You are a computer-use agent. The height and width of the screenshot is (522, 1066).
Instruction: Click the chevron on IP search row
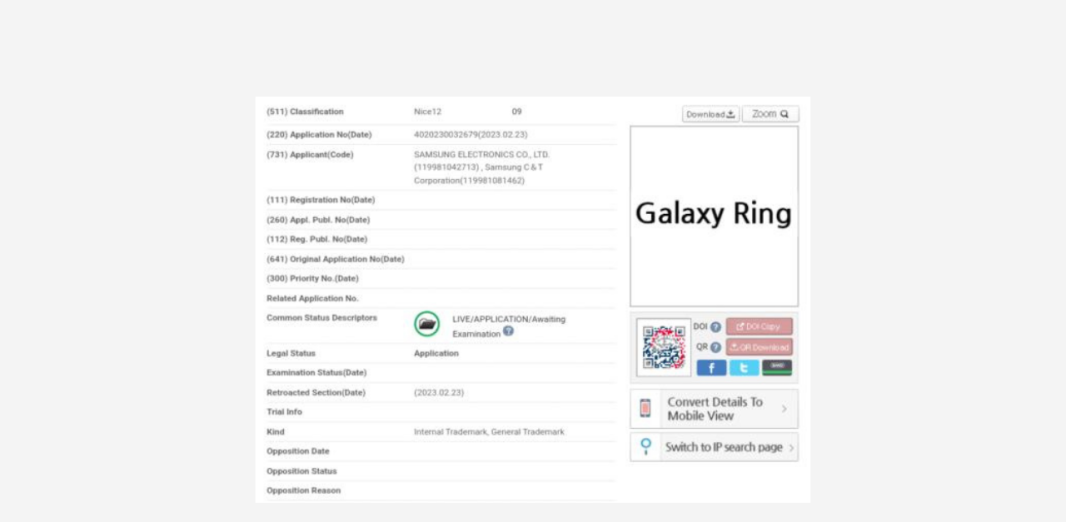[791, 448]
